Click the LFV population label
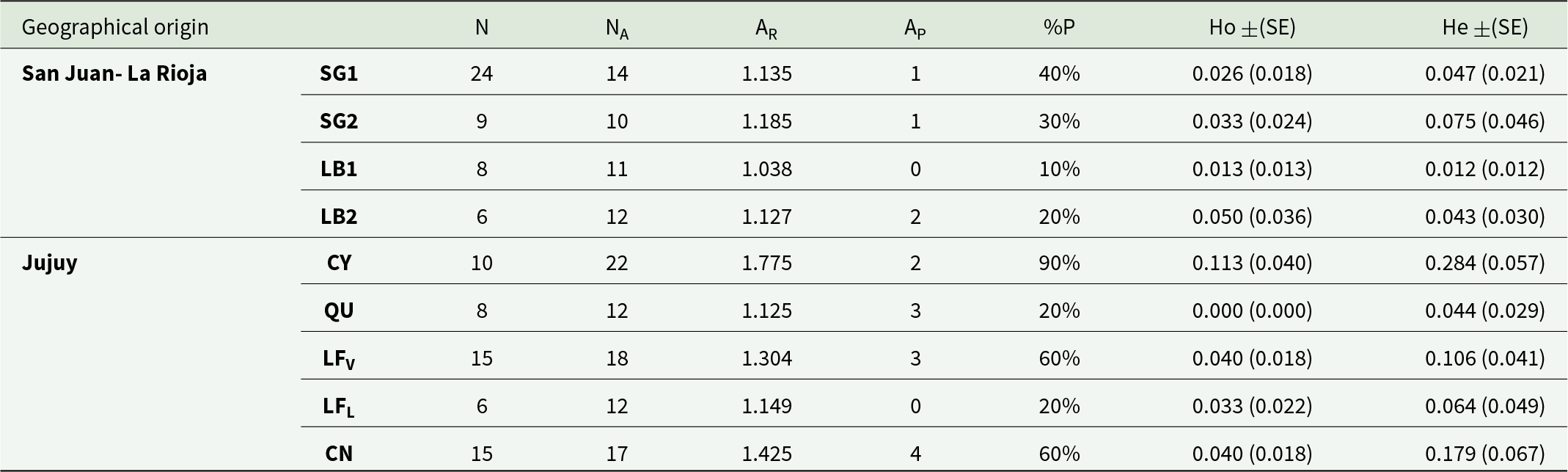Viewport: 1568px width, 472px height. (339, 359)
